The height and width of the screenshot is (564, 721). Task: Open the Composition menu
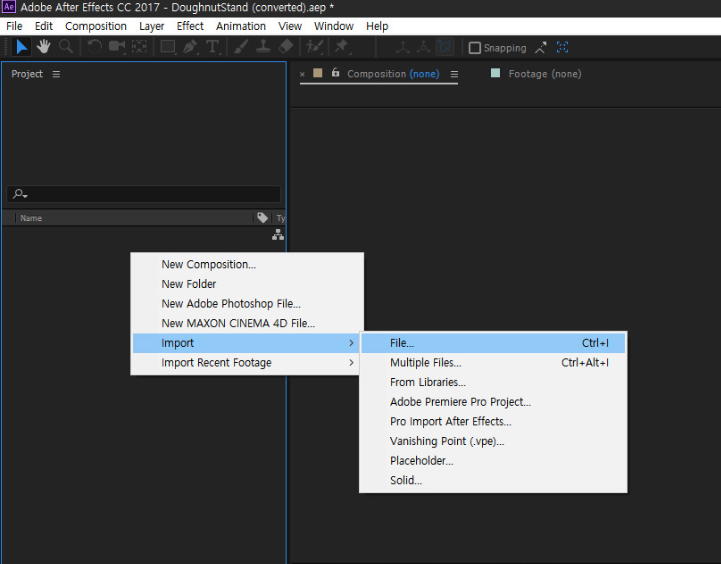[x=96, y=26]
